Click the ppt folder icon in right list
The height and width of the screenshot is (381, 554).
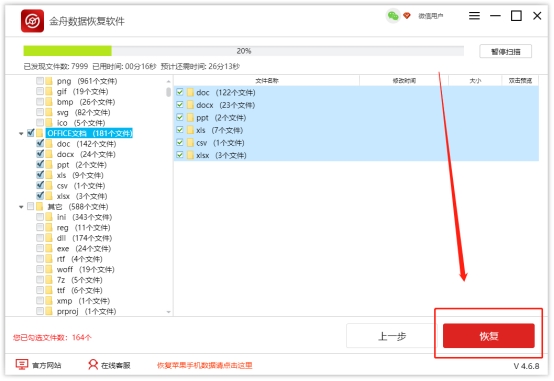(x=190, y=118)
